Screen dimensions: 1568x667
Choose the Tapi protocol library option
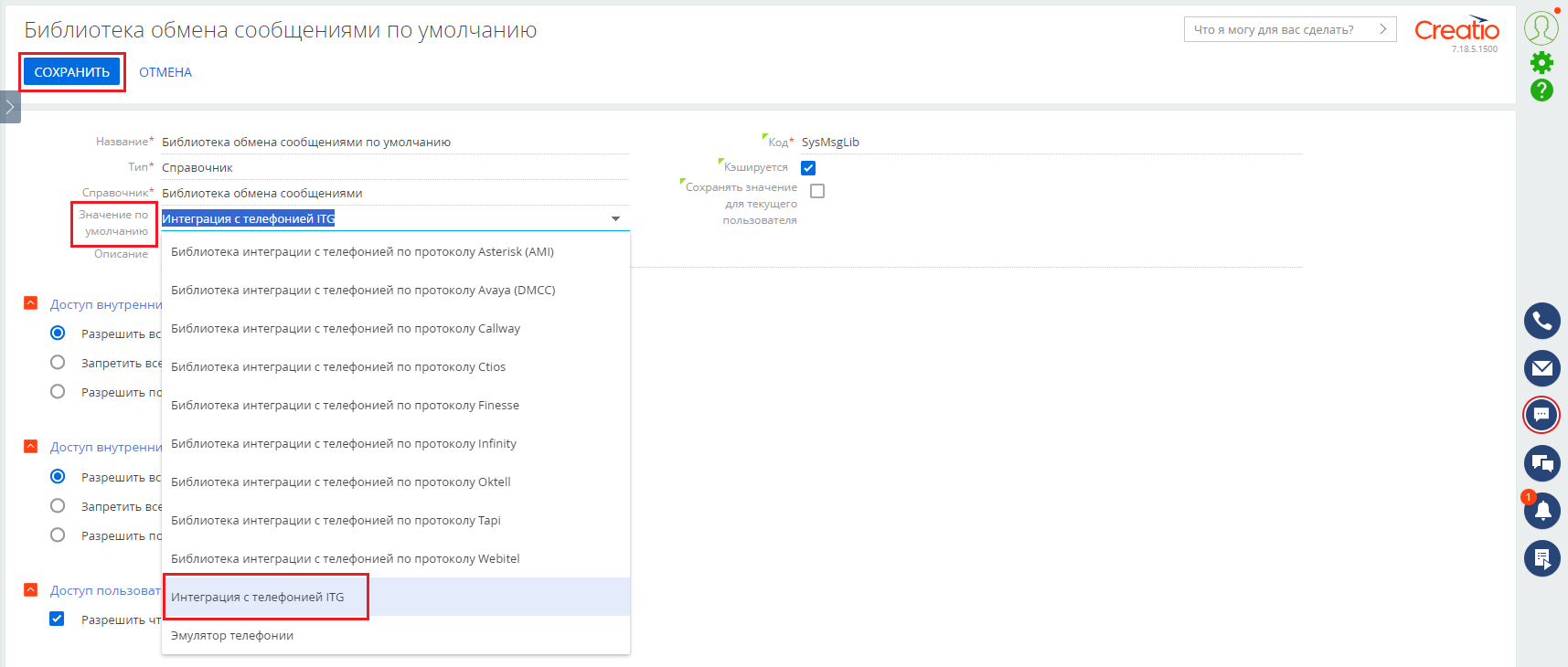point(396,520)
